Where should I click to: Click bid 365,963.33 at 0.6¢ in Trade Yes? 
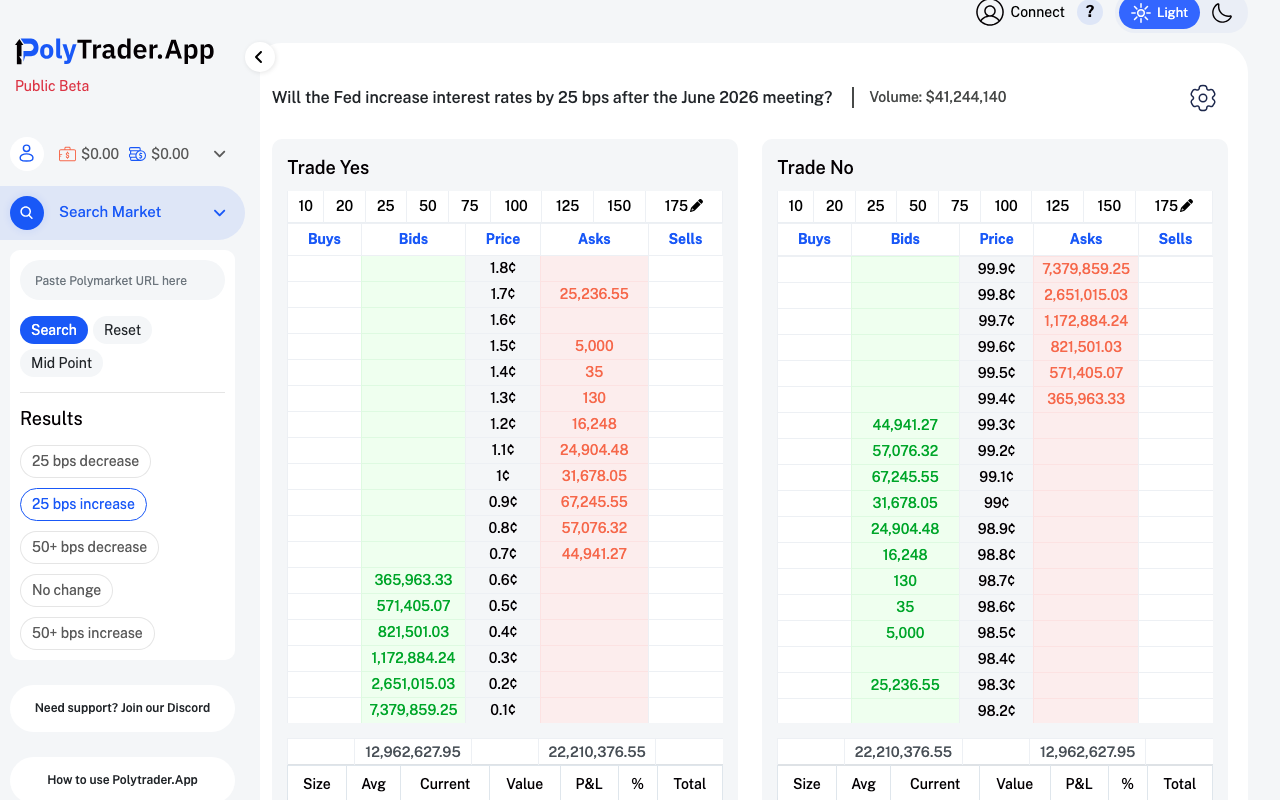413,580
